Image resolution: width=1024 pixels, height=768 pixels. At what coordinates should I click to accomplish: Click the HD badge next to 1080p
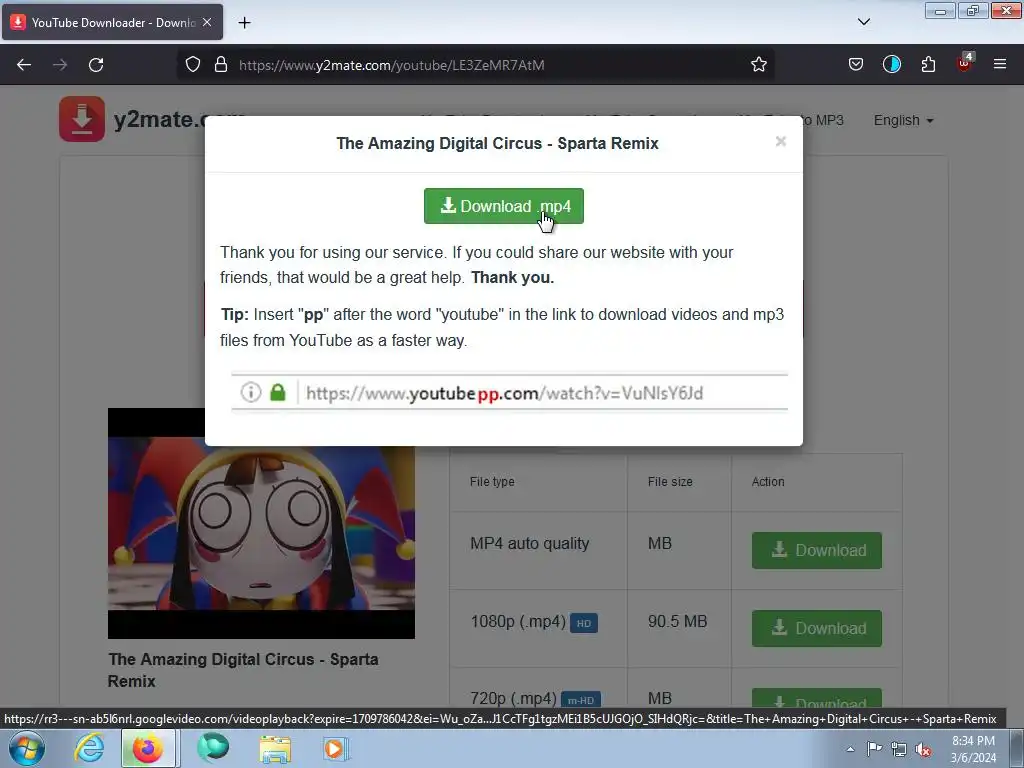coord(584,623)
